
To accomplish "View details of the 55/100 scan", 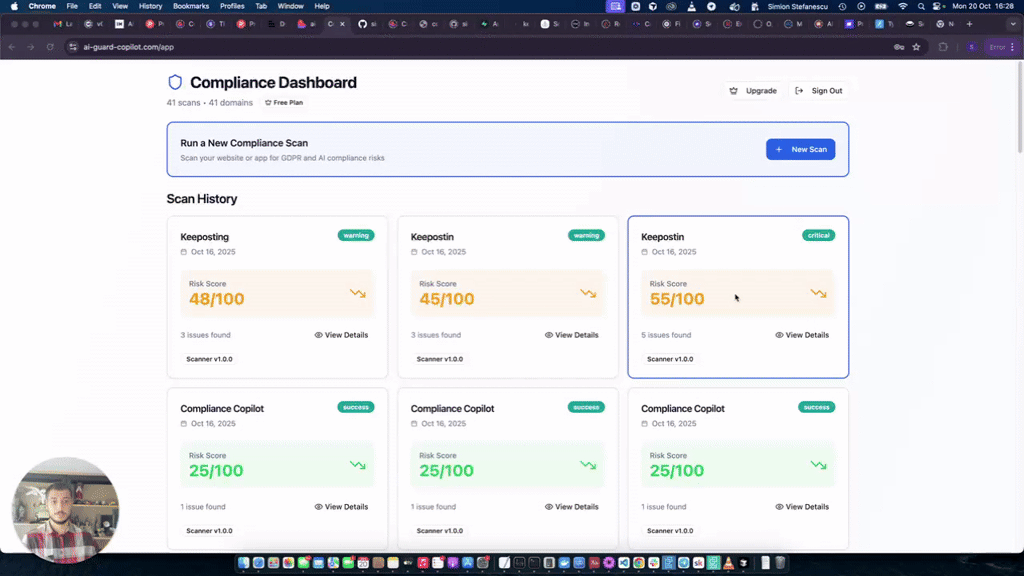I will 802,335.
